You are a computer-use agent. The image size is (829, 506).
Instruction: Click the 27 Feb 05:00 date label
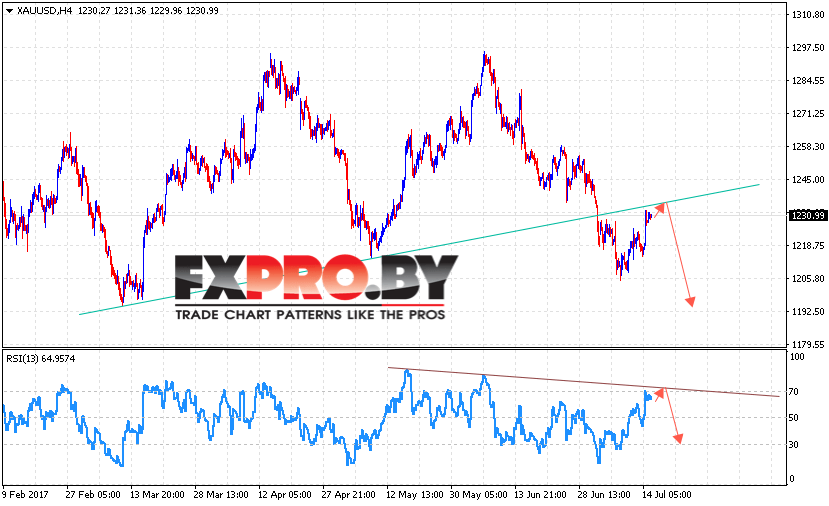click(x=93, y=495)
